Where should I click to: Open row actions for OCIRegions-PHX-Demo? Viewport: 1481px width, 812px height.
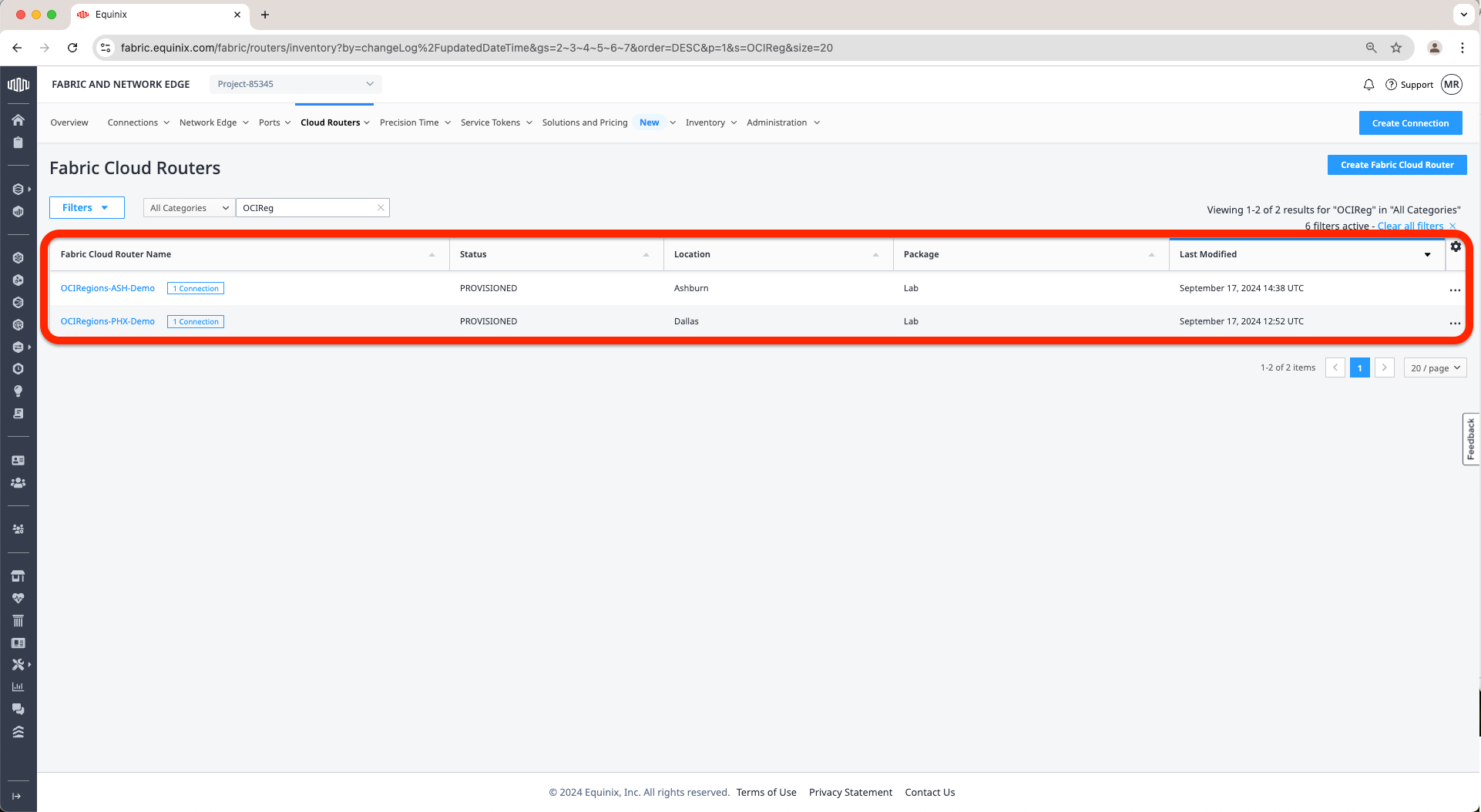tap(1454, 324)
